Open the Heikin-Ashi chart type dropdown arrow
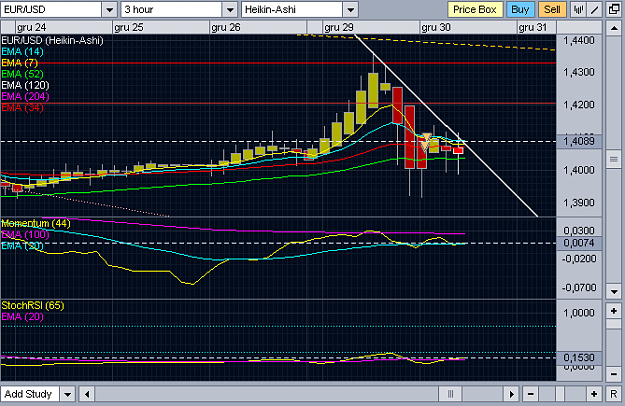 [x=350, y=10]
